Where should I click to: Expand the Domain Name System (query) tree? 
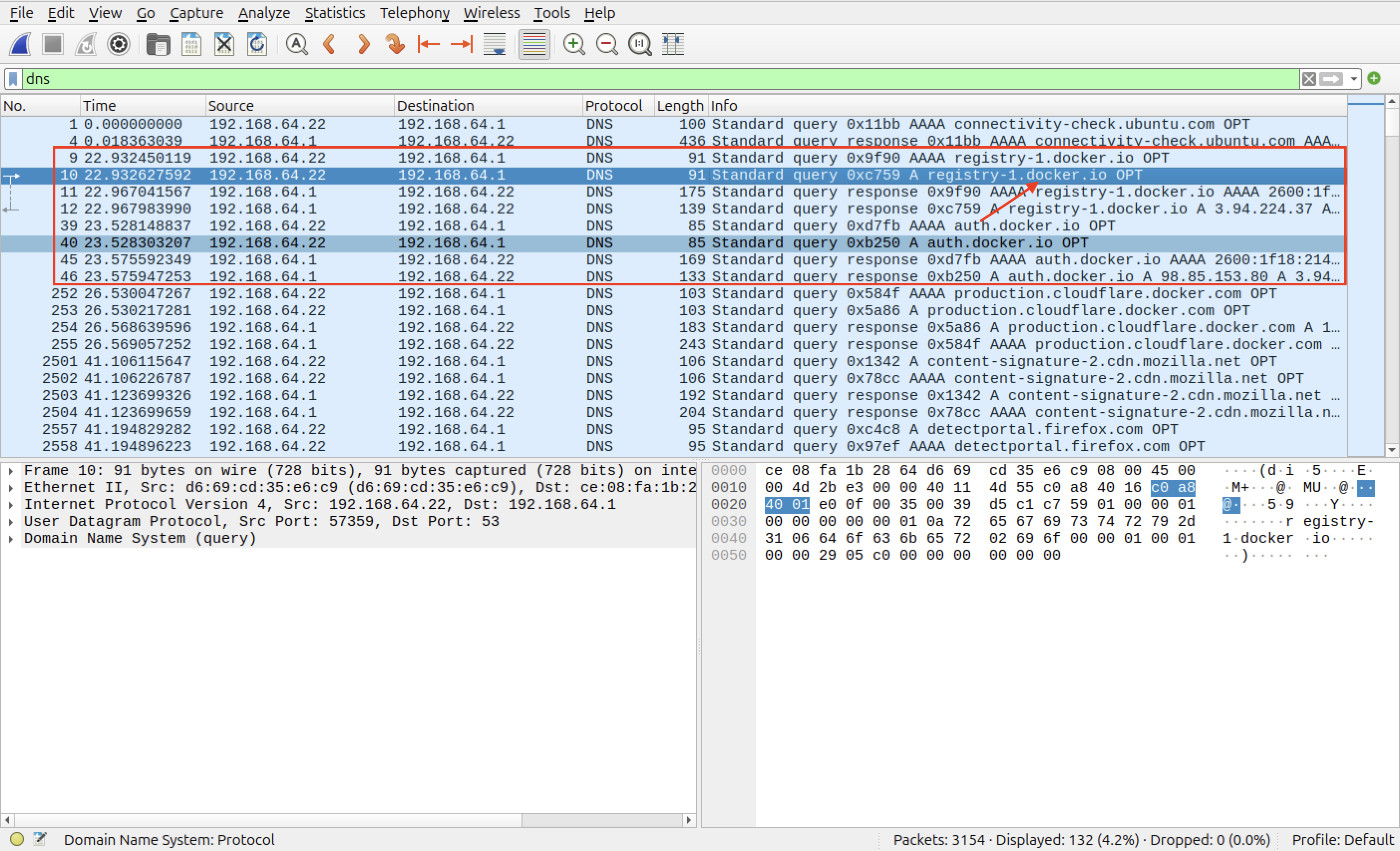pyautogui.click(x=11, y=538)
